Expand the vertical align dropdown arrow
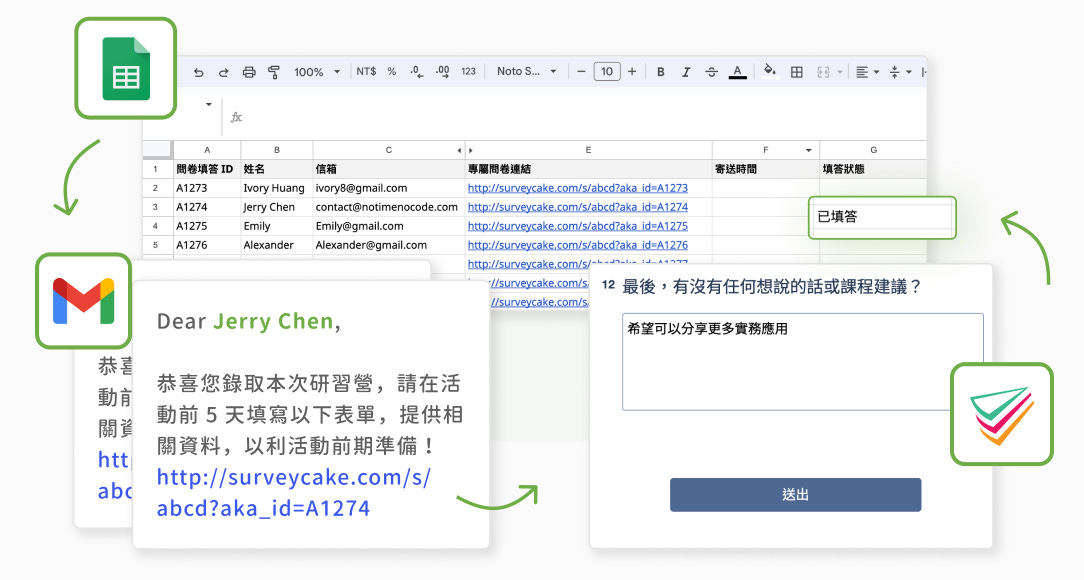 908,72
